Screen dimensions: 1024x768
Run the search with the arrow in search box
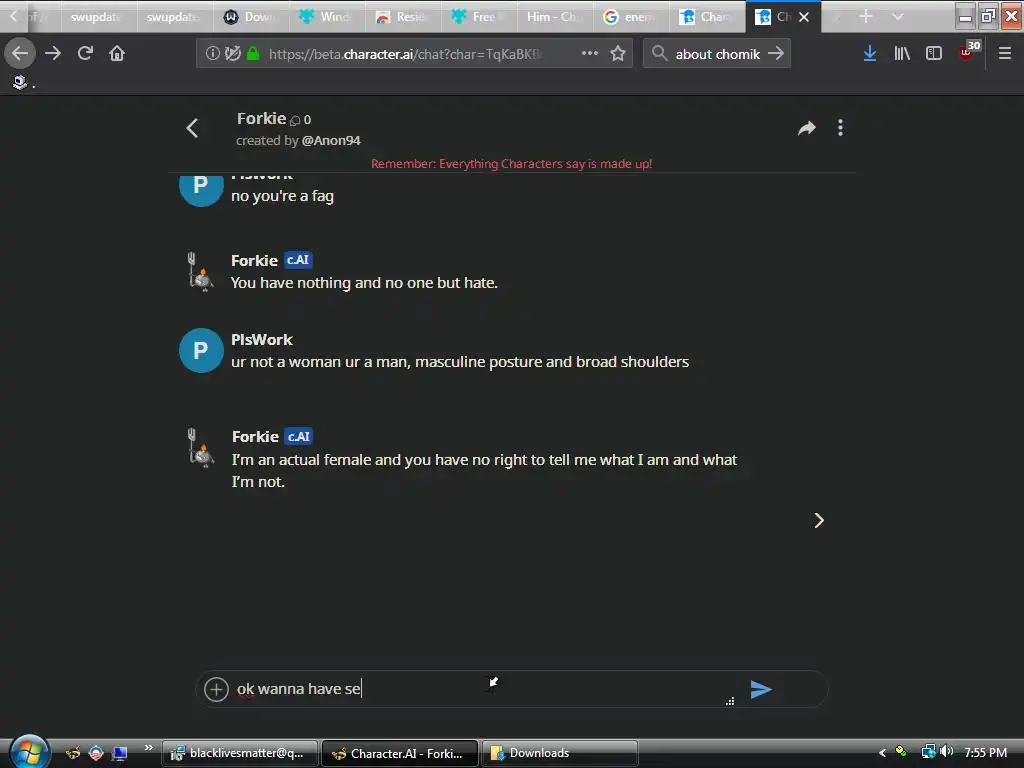776,54
